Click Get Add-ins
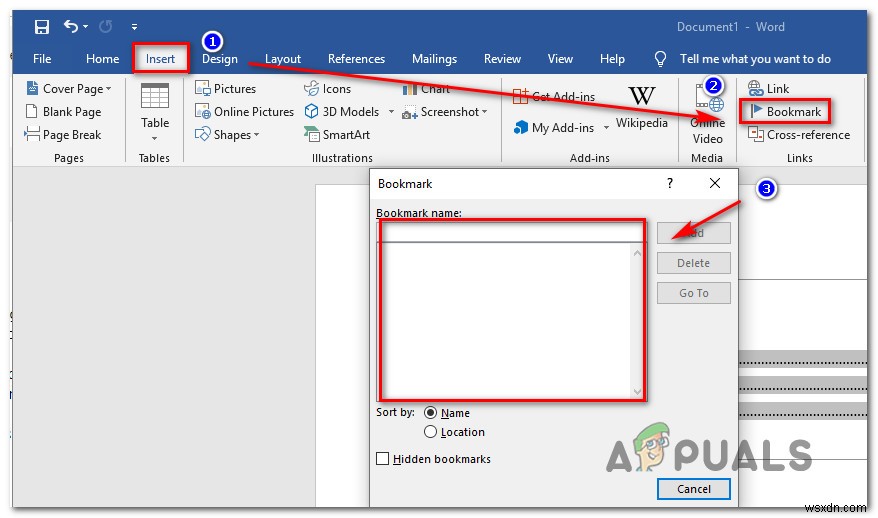The image size is (878, 518). click(x=554, y=96)
